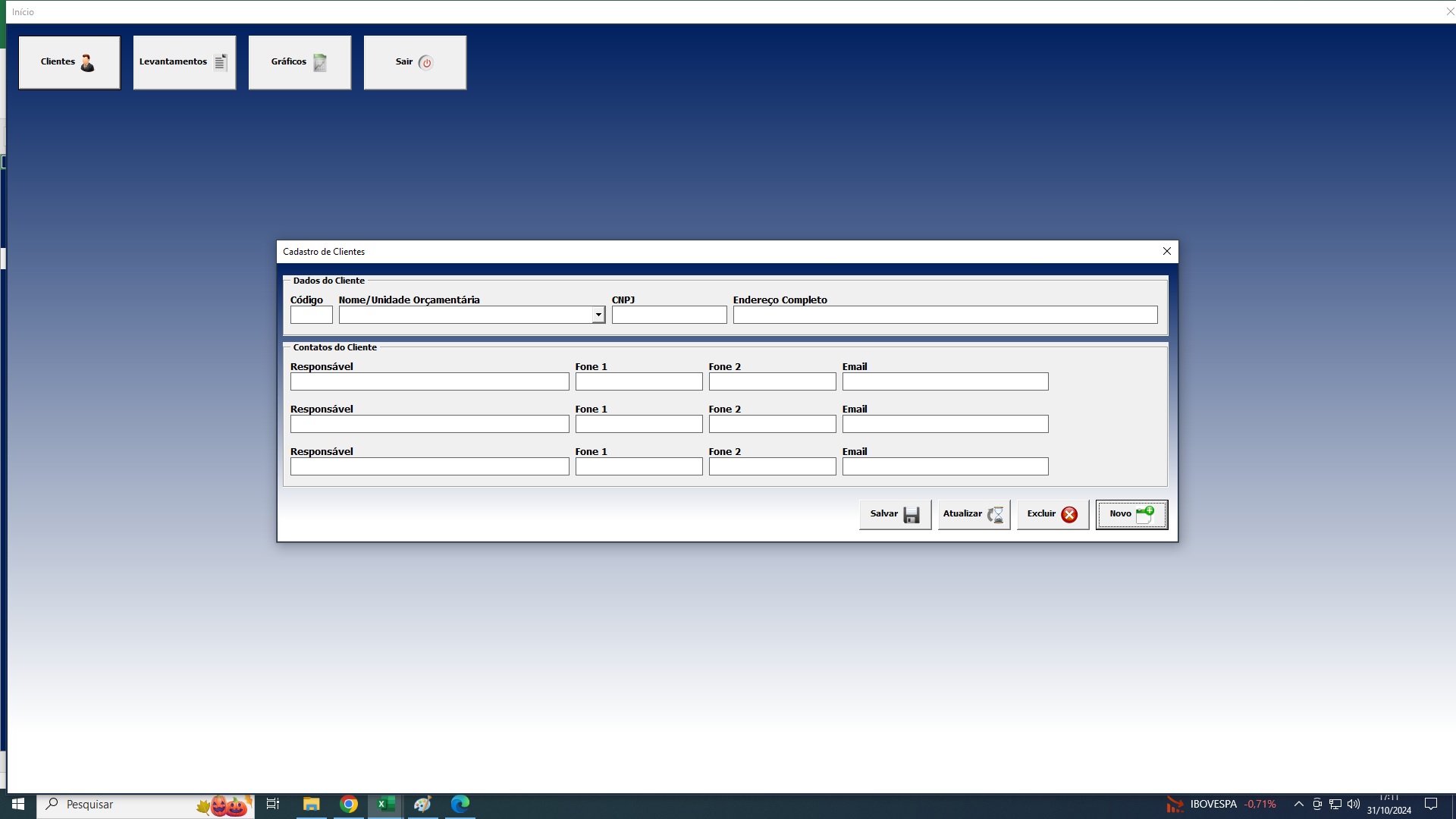Click the taskbar date 31/10/2024

(x=1389, y=810)
